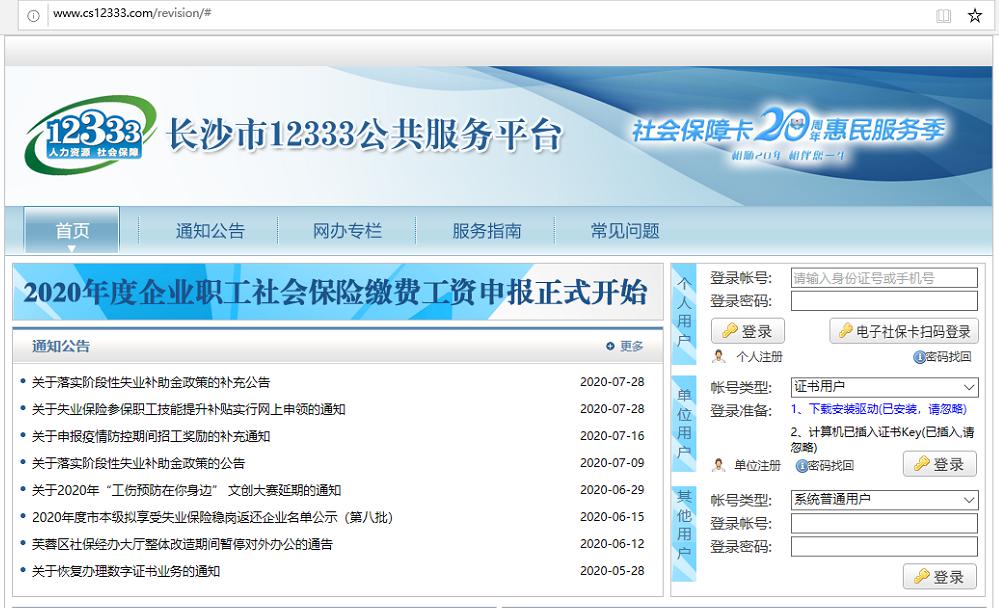Expand the 证书用户 account type dropdown

tap(969, 387)
